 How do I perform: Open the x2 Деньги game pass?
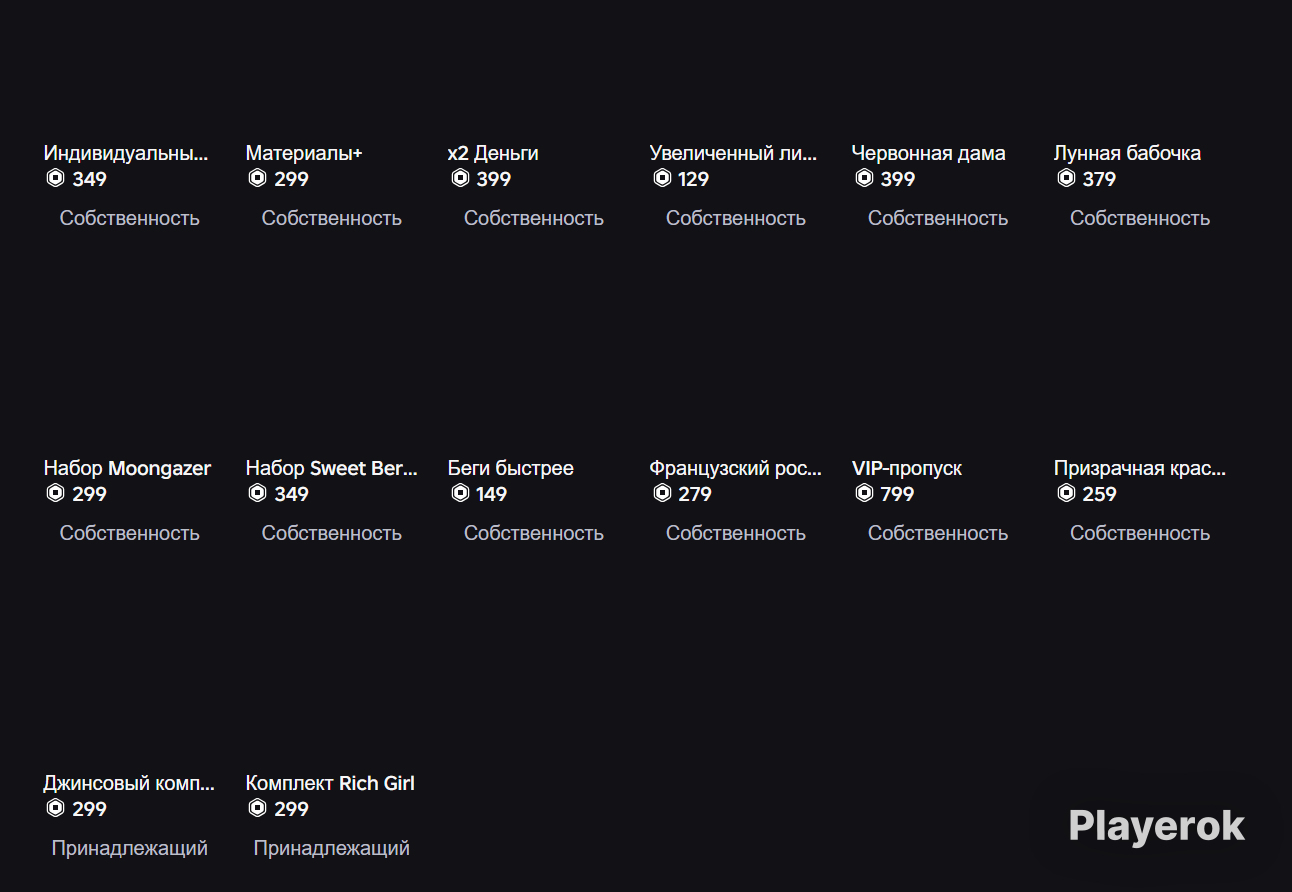click(493, 153)
